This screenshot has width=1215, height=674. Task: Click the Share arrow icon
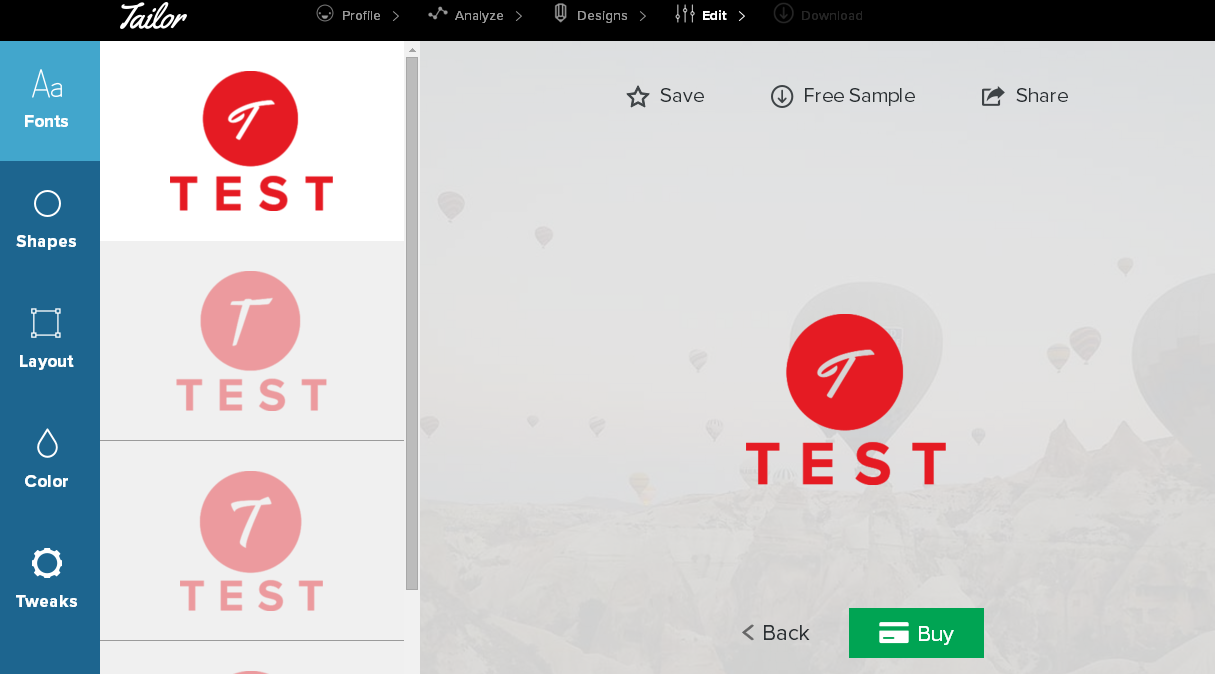(992, 96)
